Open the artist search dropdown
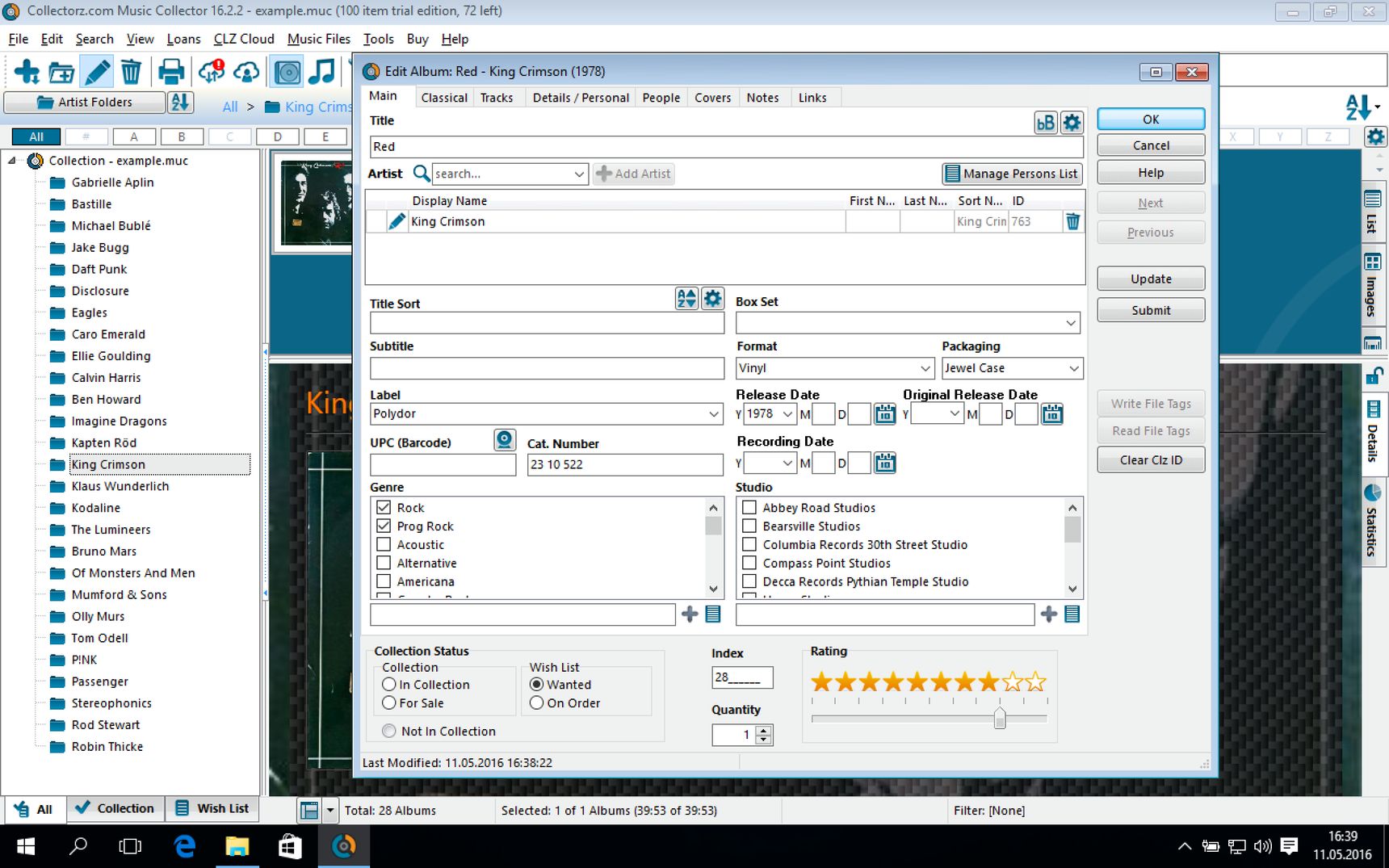Viewport: 1389px width, 868px height. [579, 174]
